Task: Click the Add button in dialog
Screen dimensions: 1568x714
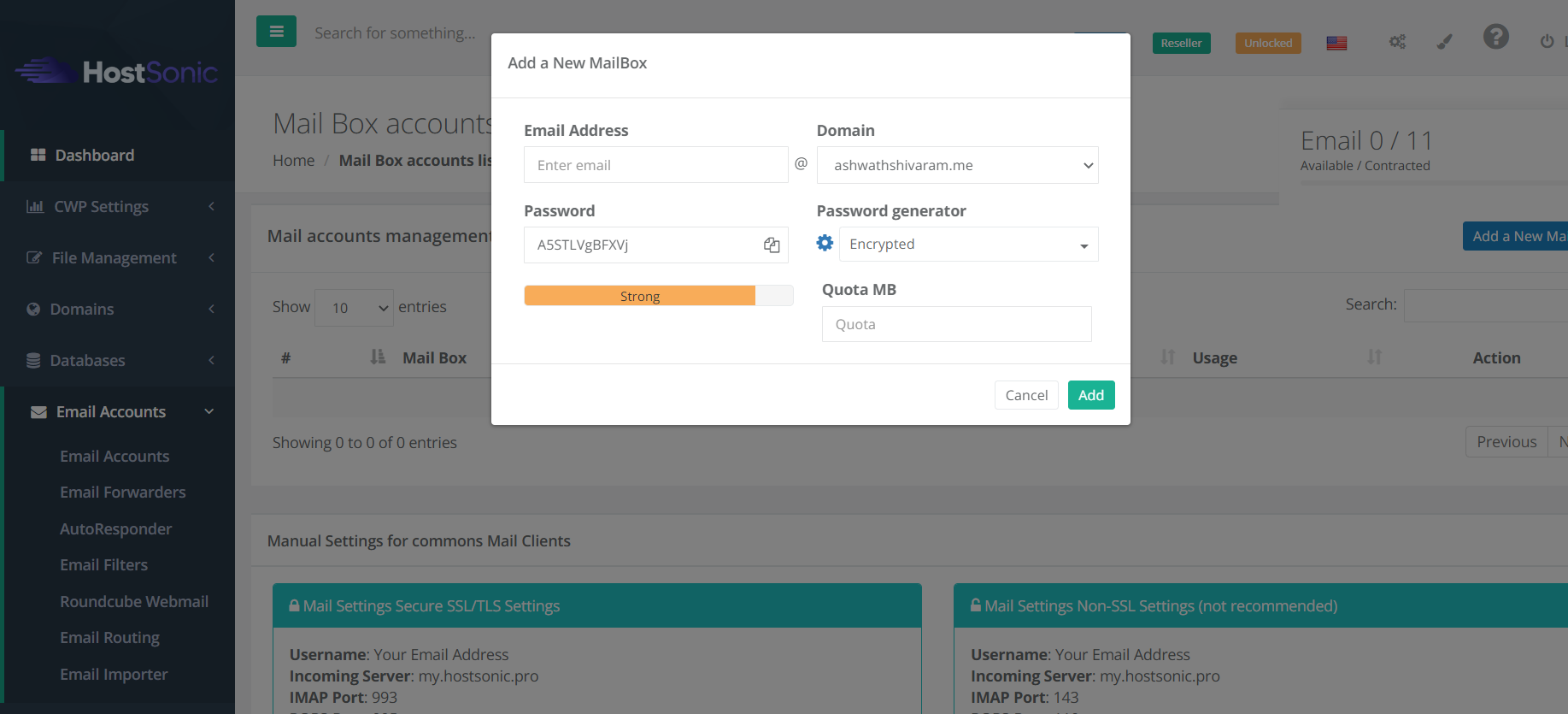Action: (x=1090, y=395)
